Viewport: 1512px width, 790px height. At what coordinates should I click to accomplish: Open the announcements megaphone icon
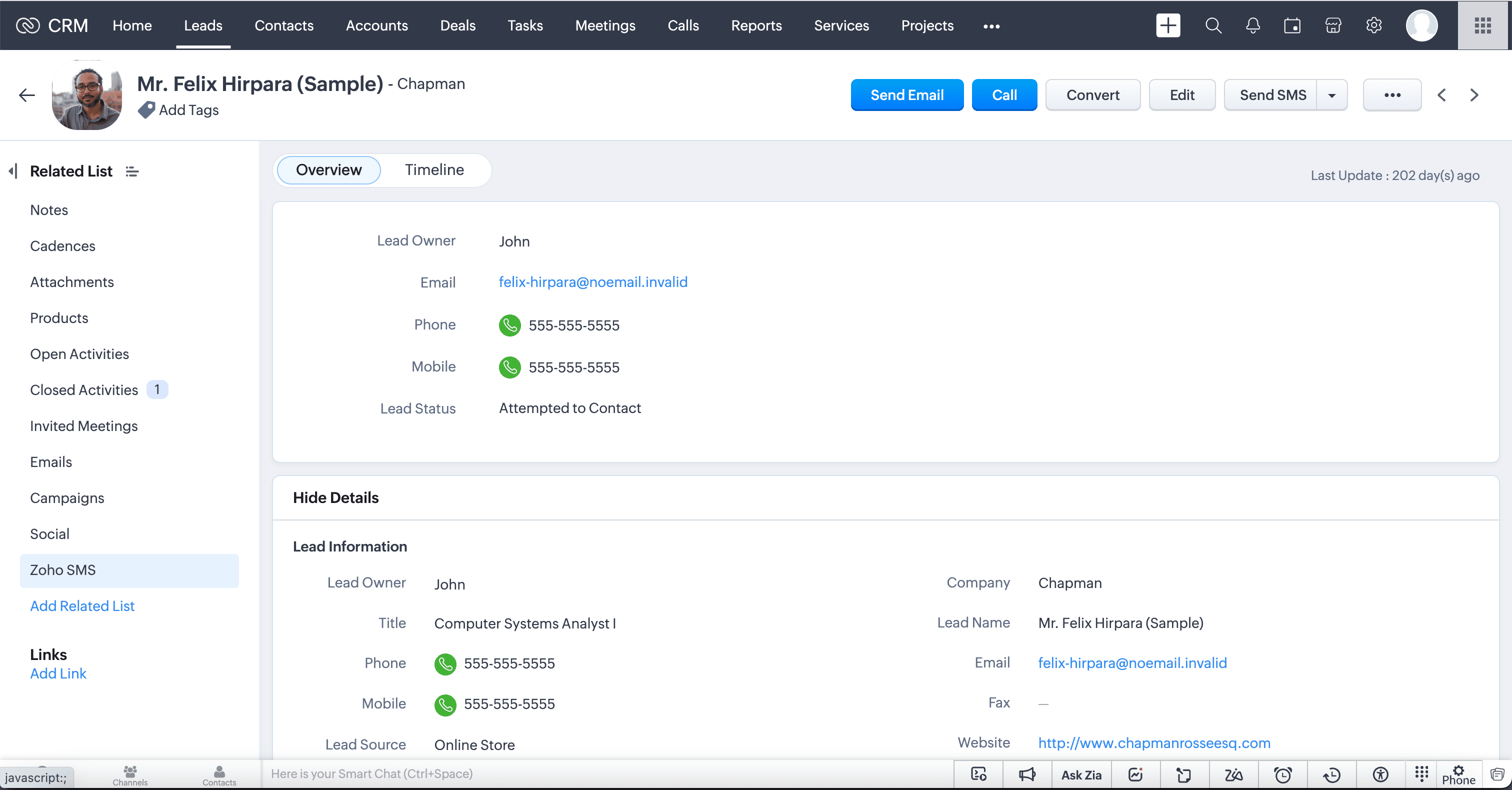click(1027, 774)
